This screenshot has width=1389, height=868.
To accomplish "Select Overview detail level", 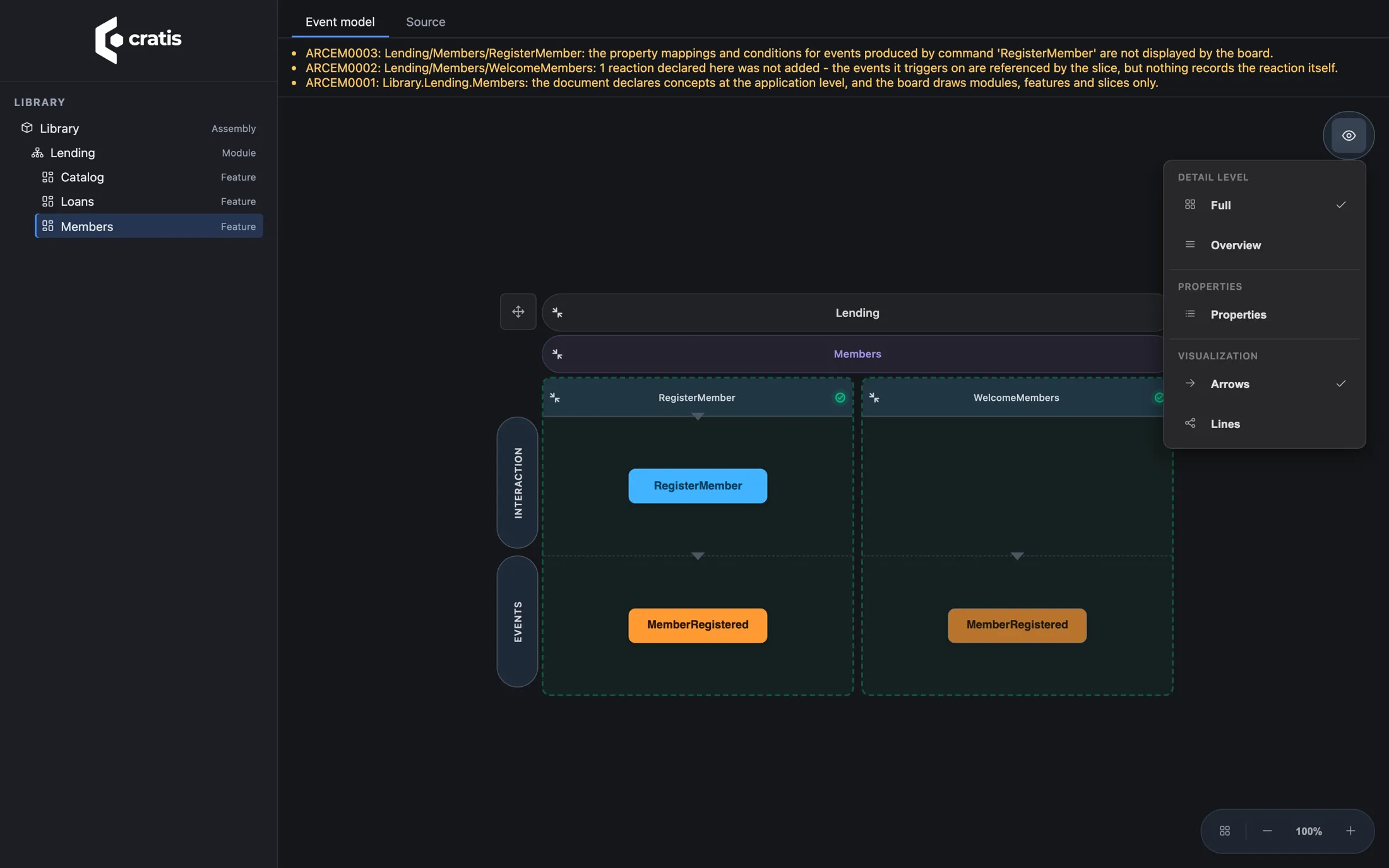I will click(x=1265, y=245).
